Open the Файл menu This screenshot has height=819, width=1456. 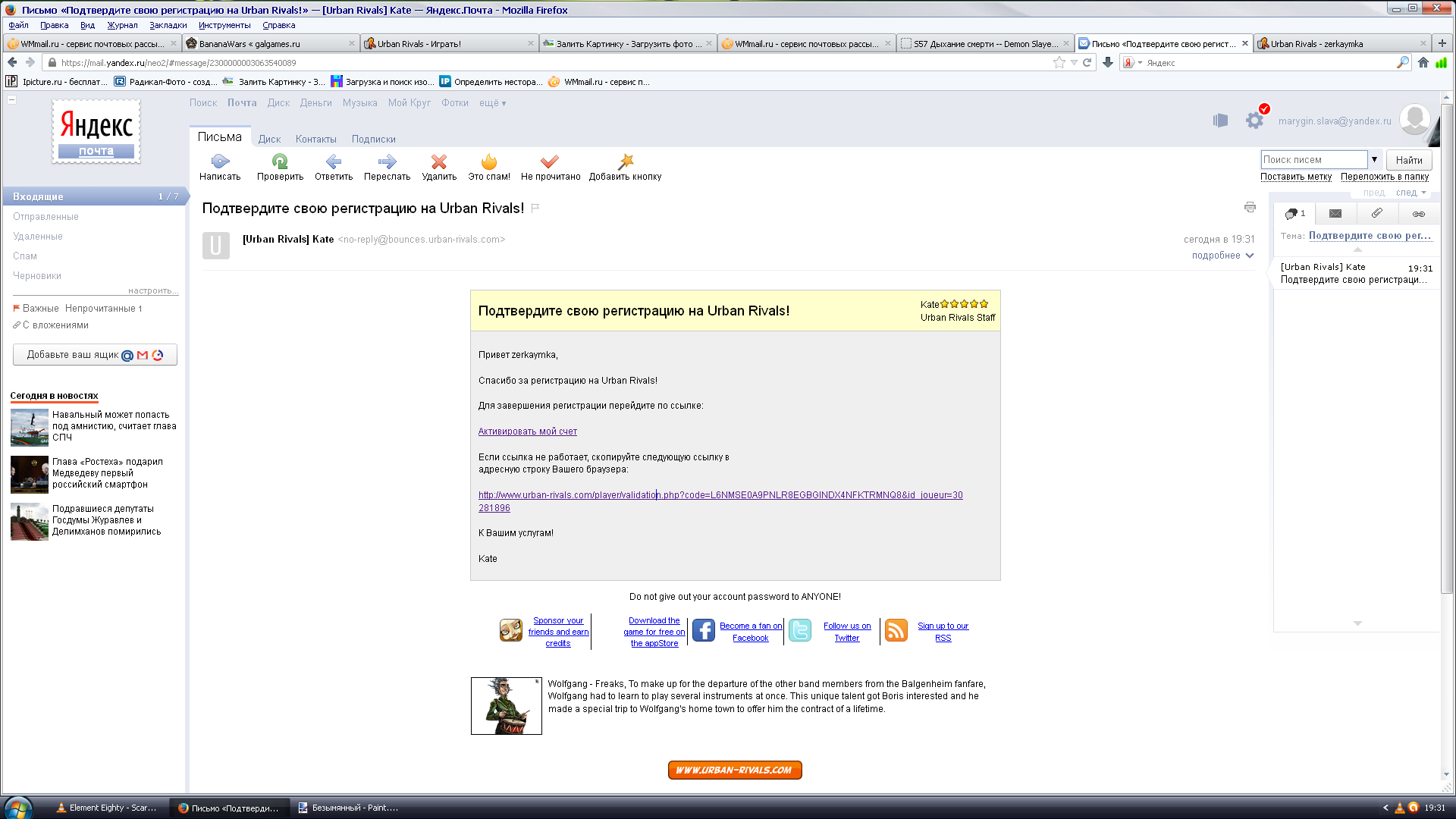click(x=18, y=25)
